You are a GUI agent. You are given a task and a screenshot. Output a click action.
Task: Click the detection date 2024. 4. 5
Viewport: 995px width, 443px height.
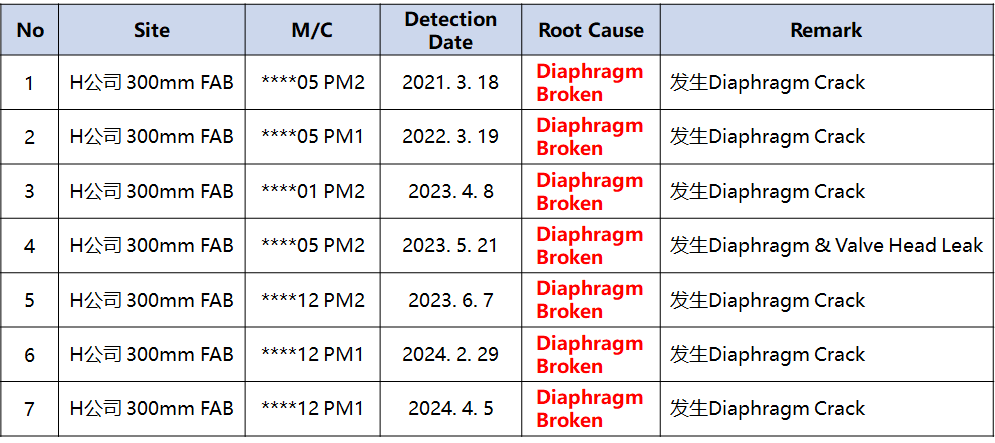point(450,408)
